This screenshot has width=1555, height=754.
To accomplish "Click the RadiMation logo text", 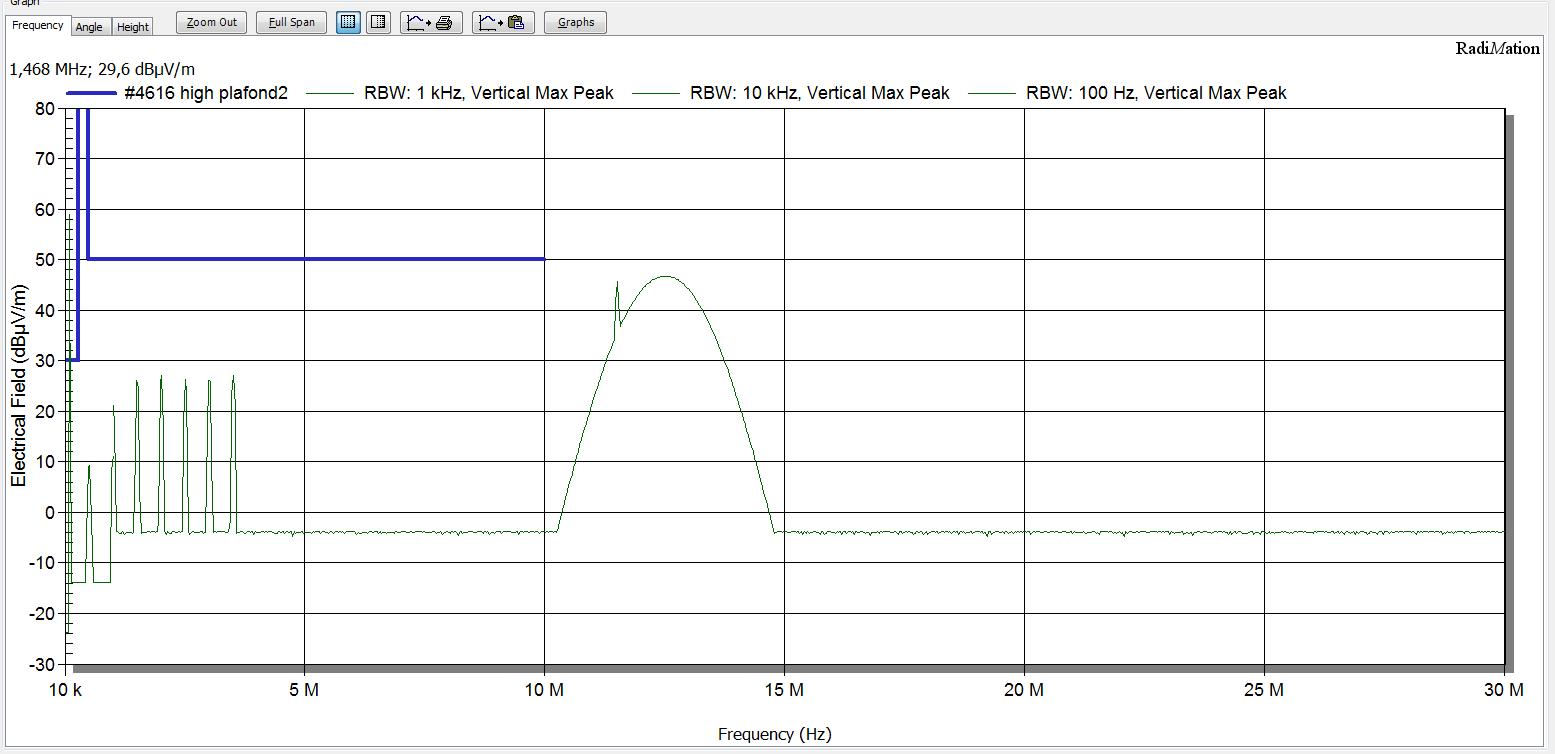I will click(1497, 49).
